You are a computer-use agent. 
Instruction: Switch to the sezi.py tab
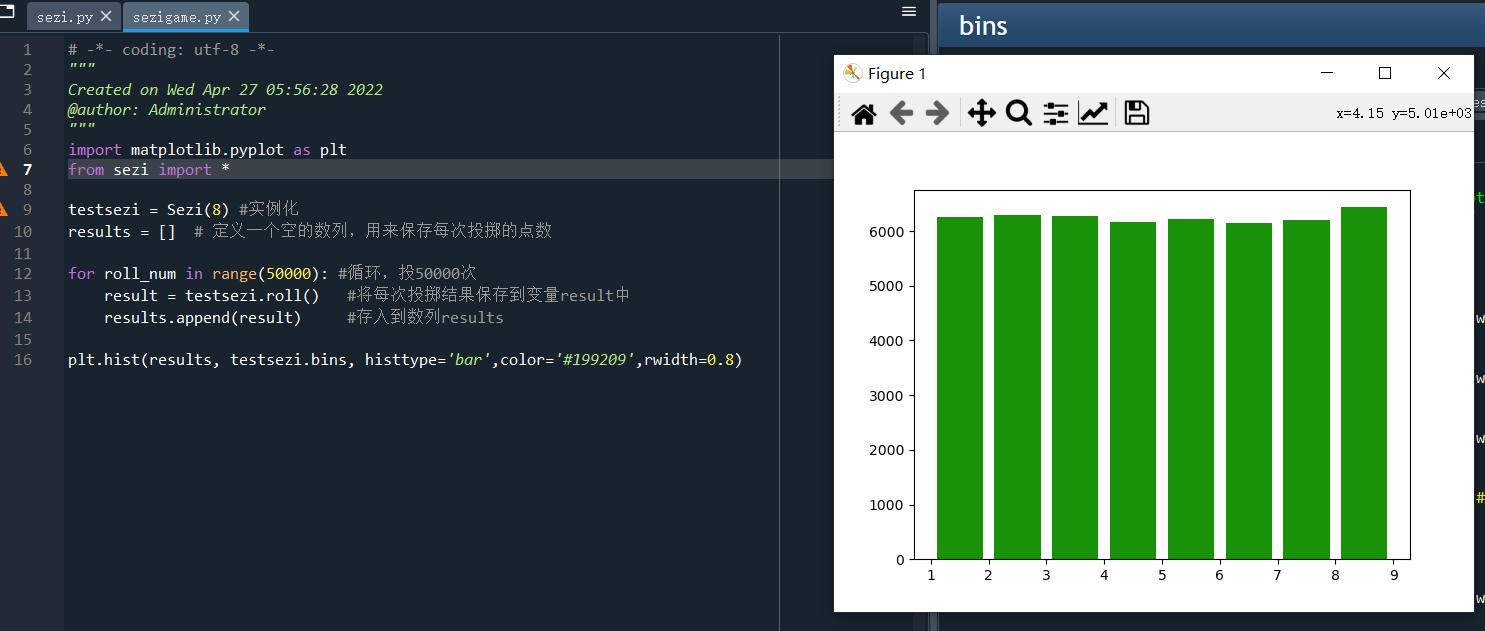point(66,17)
